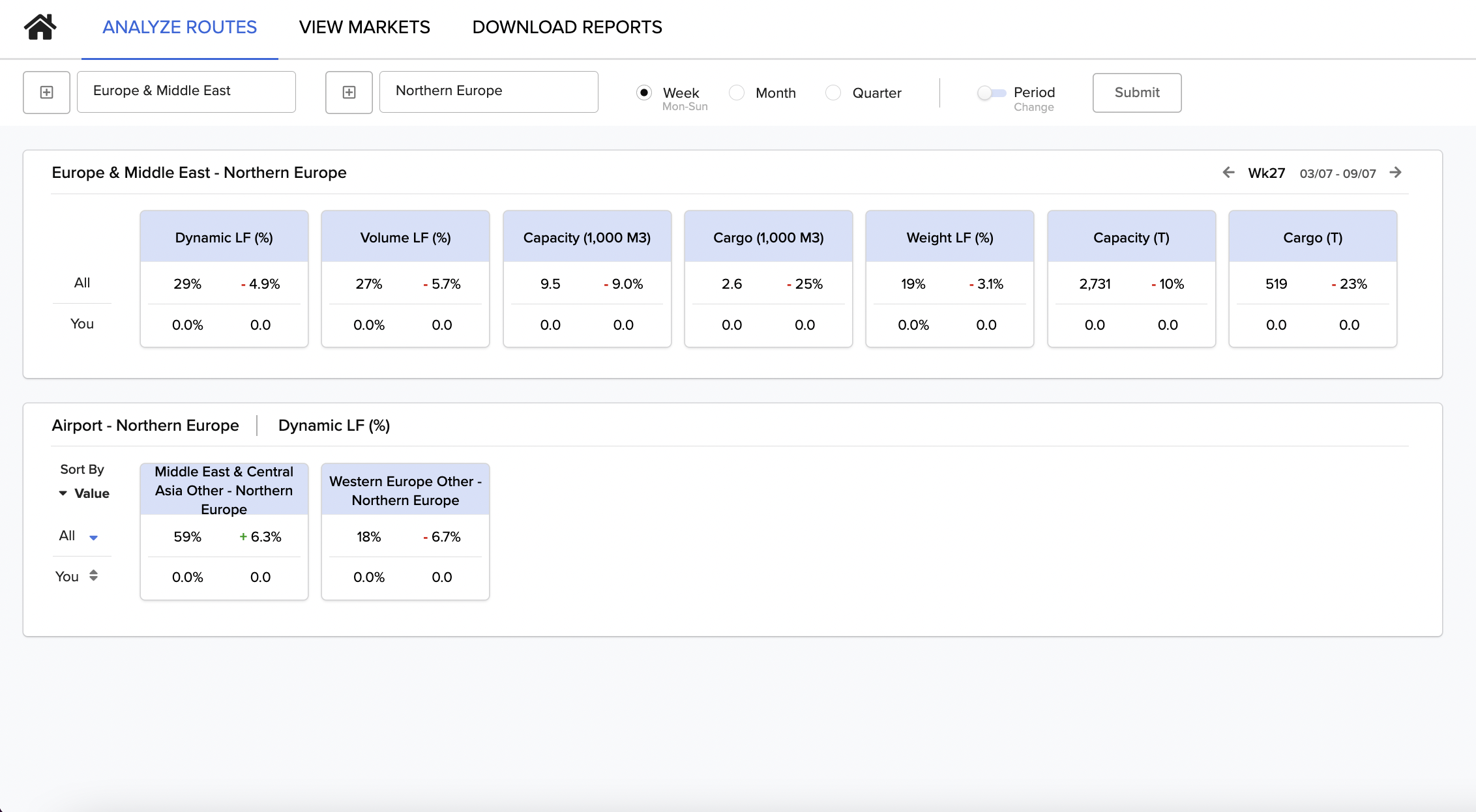Switch to Analyze Routes tab
The width and height of the screenshot is (1476, 812).
[x=180, y=27]
